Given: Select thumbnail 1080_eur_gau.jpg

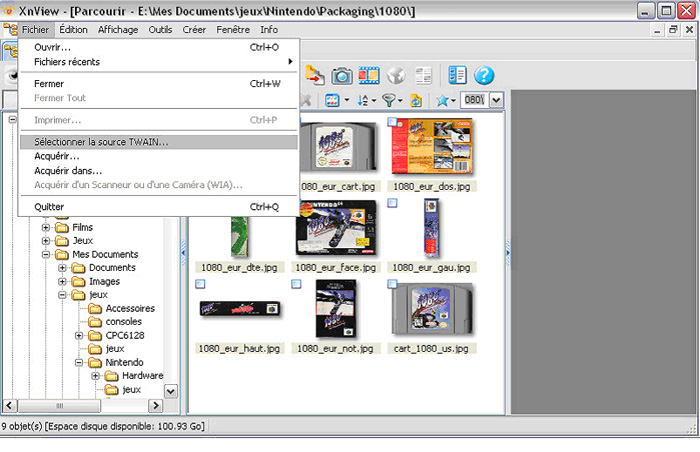Looking at the screenshot, I should pos(431,228).
